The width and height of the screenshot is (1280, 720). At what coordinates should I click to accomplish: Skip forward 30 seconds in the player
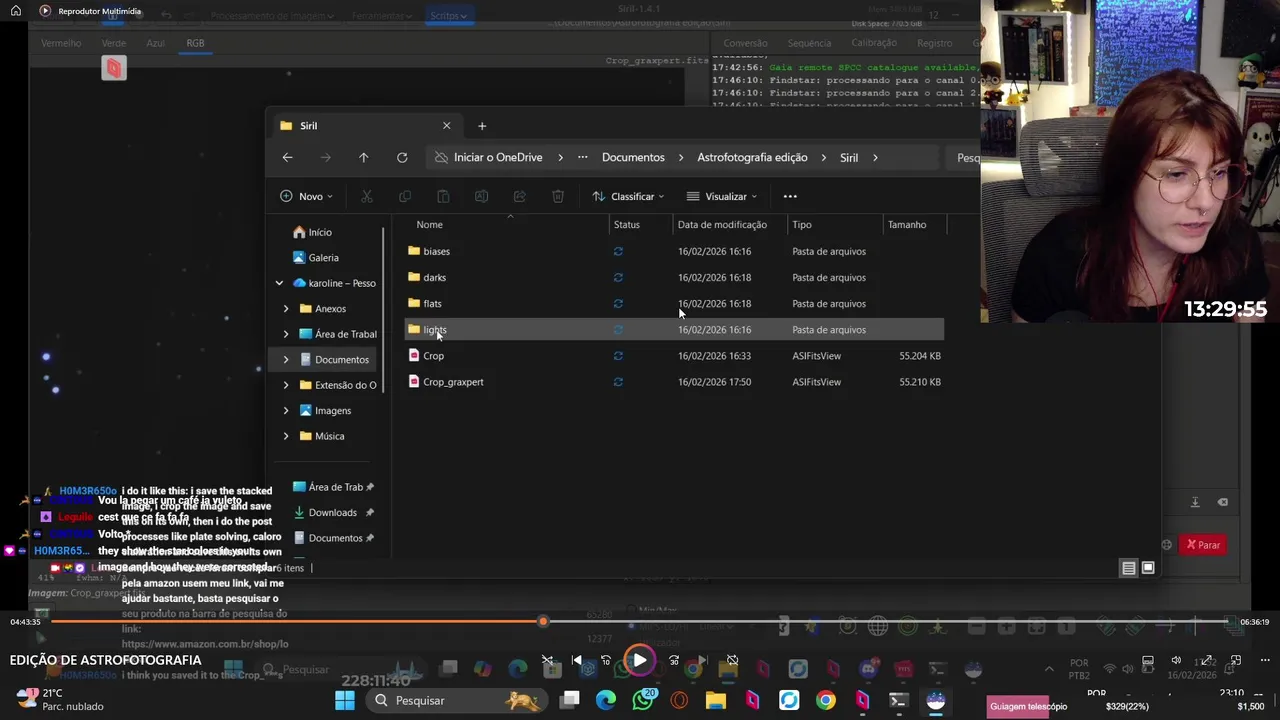(674, 661)
